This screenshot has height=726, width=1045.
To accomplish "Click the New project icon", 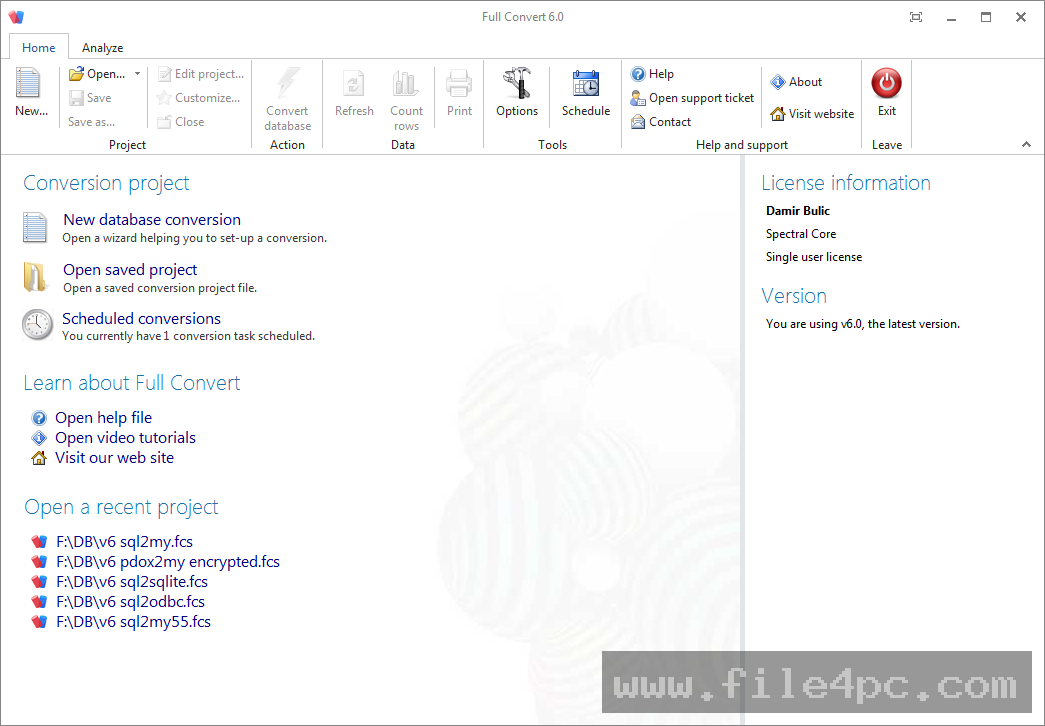I will (29, 83).
